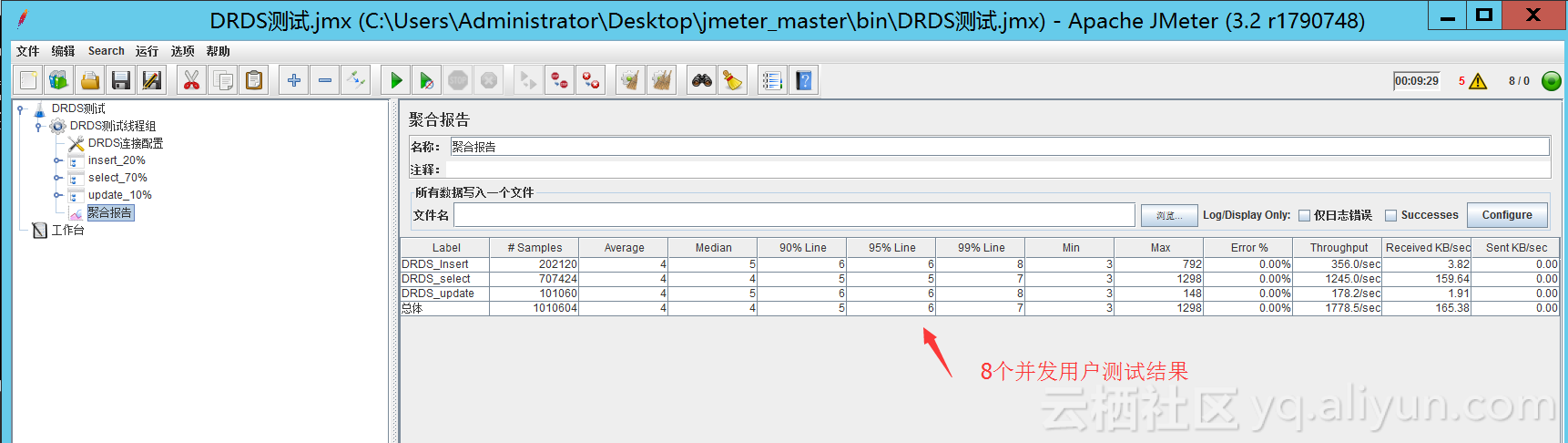This screenshot has width=1568, height=443.
Task: Click the # Samples column header
Action: (x=535, y=248)
